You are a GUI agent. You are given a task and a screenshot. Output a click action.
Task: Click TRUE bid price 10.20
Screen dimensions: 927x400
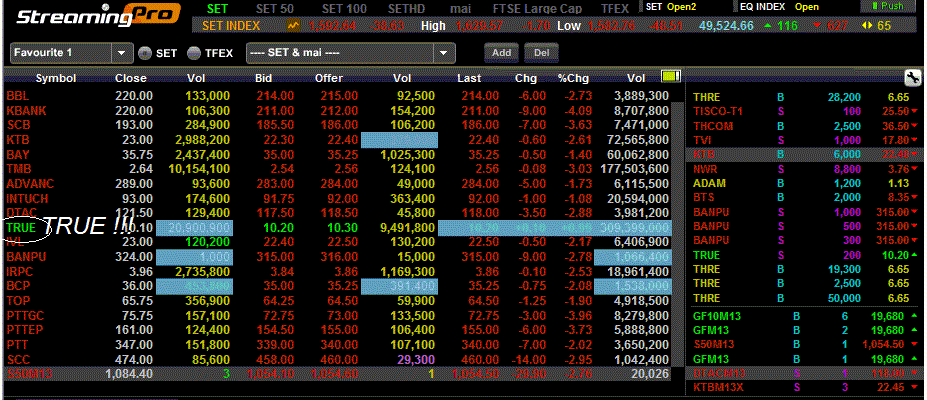(x=280, y=227)
